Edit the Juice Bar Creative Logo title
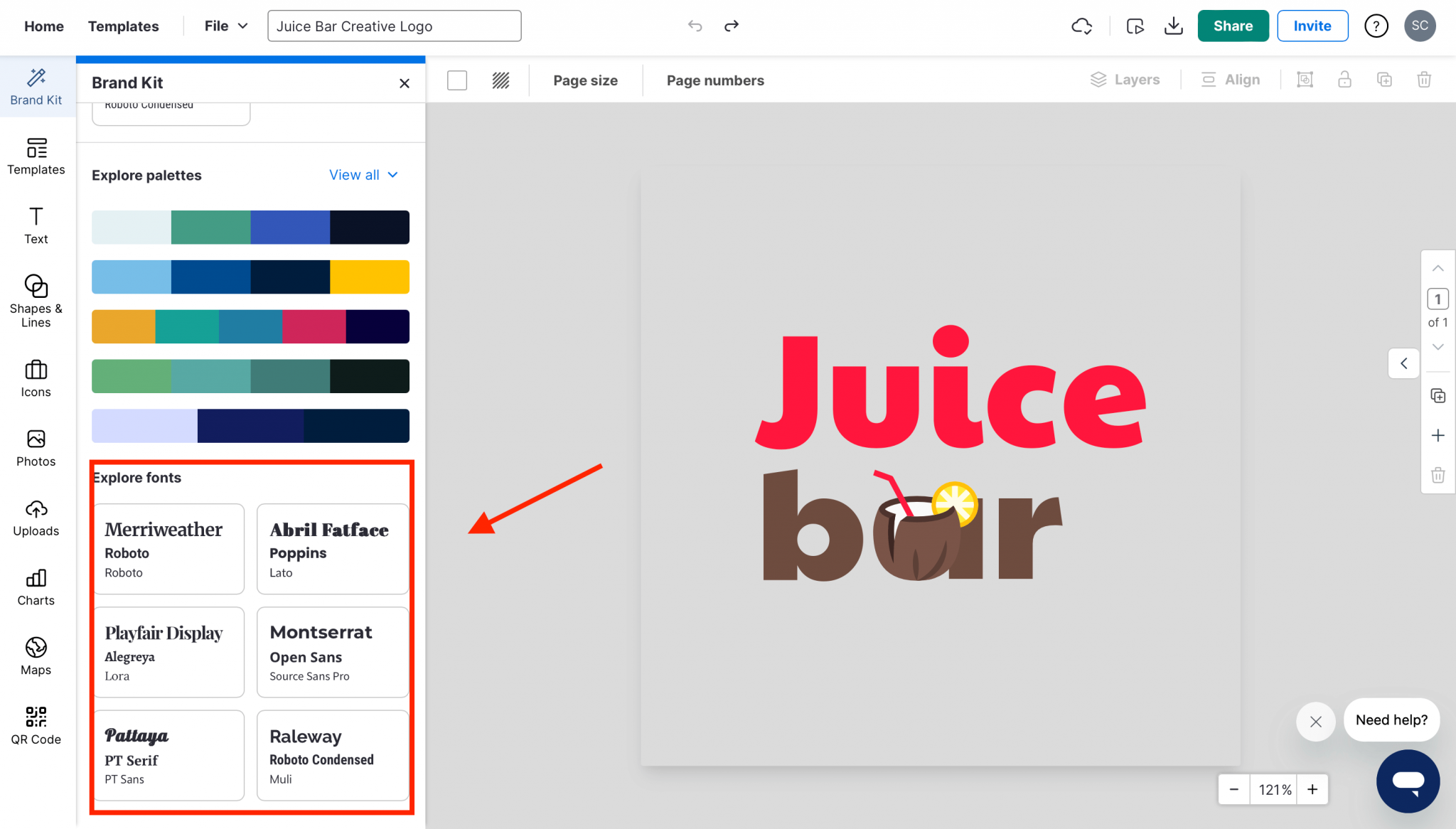The height and width of the screenshot is (829, 1456). (x=394, y=26)
